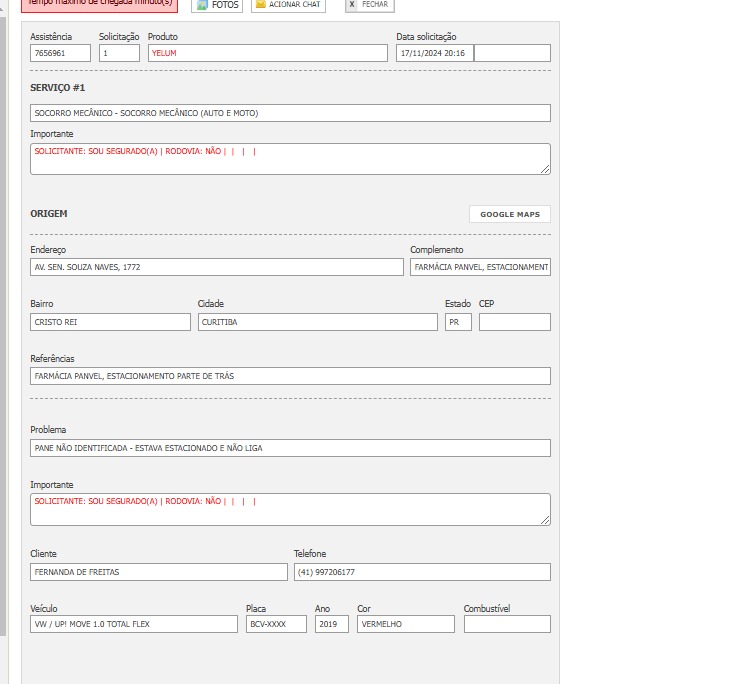The height and width of the screenshot is (684, 733).
Task: Click the Problema label
Action: [48, 430]
